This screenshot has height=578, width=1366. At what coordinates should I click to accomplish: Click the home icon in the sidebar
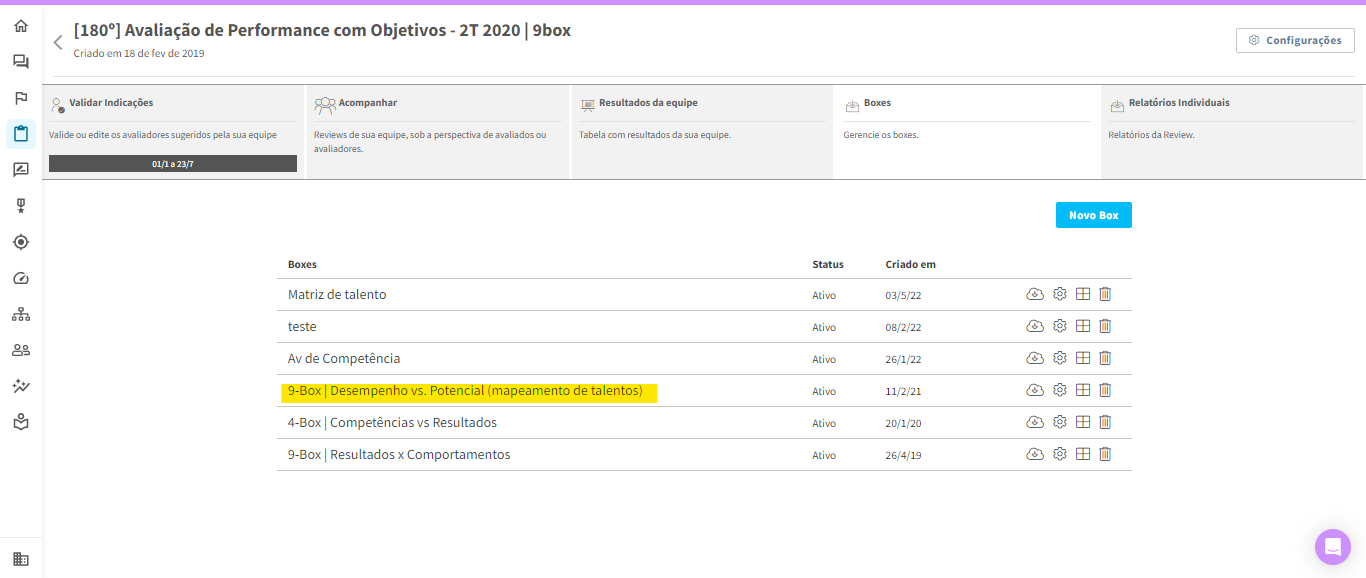(x=21, y=26)
